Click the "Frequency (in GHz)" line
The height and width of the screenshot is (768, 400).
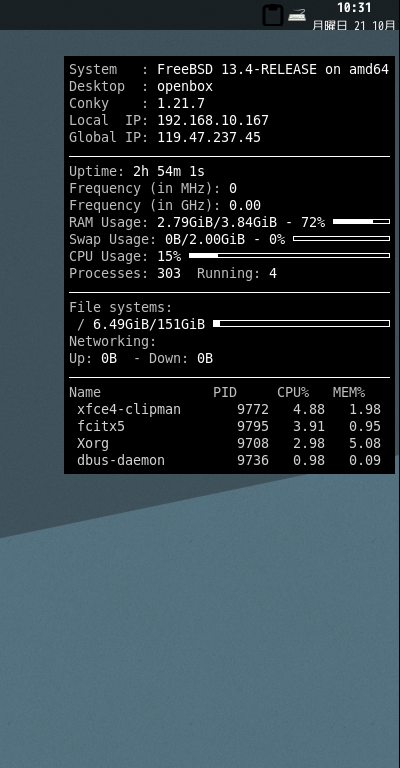[x=165, y=205]
